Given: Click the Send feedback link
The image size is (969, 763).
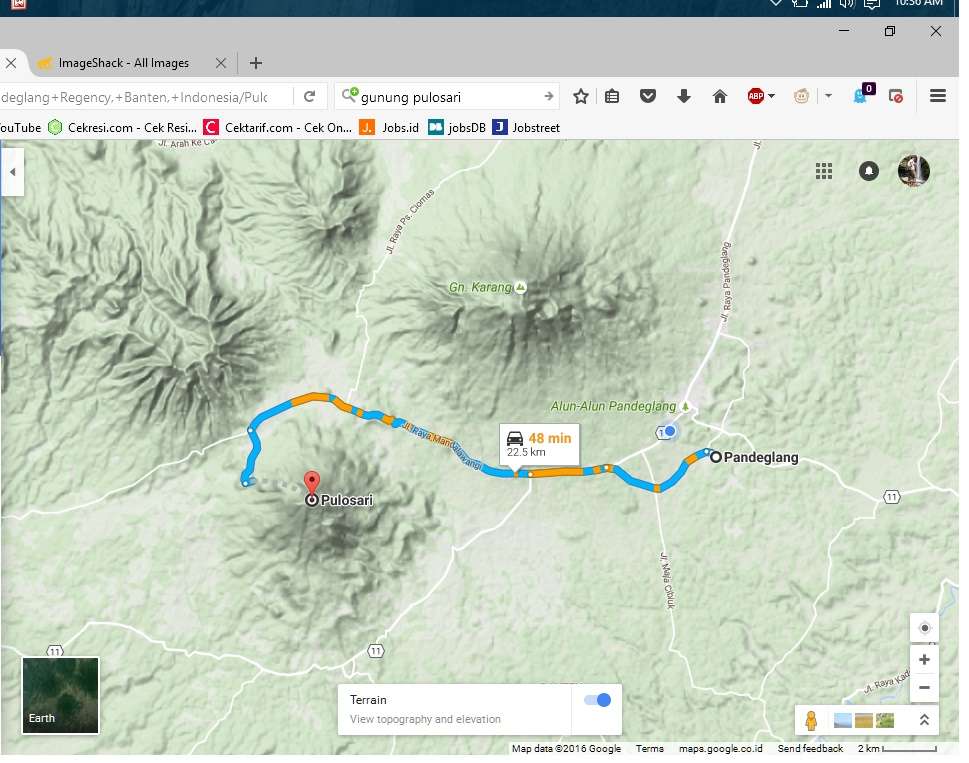Looking at the screenshot, I should coord(810,749).
